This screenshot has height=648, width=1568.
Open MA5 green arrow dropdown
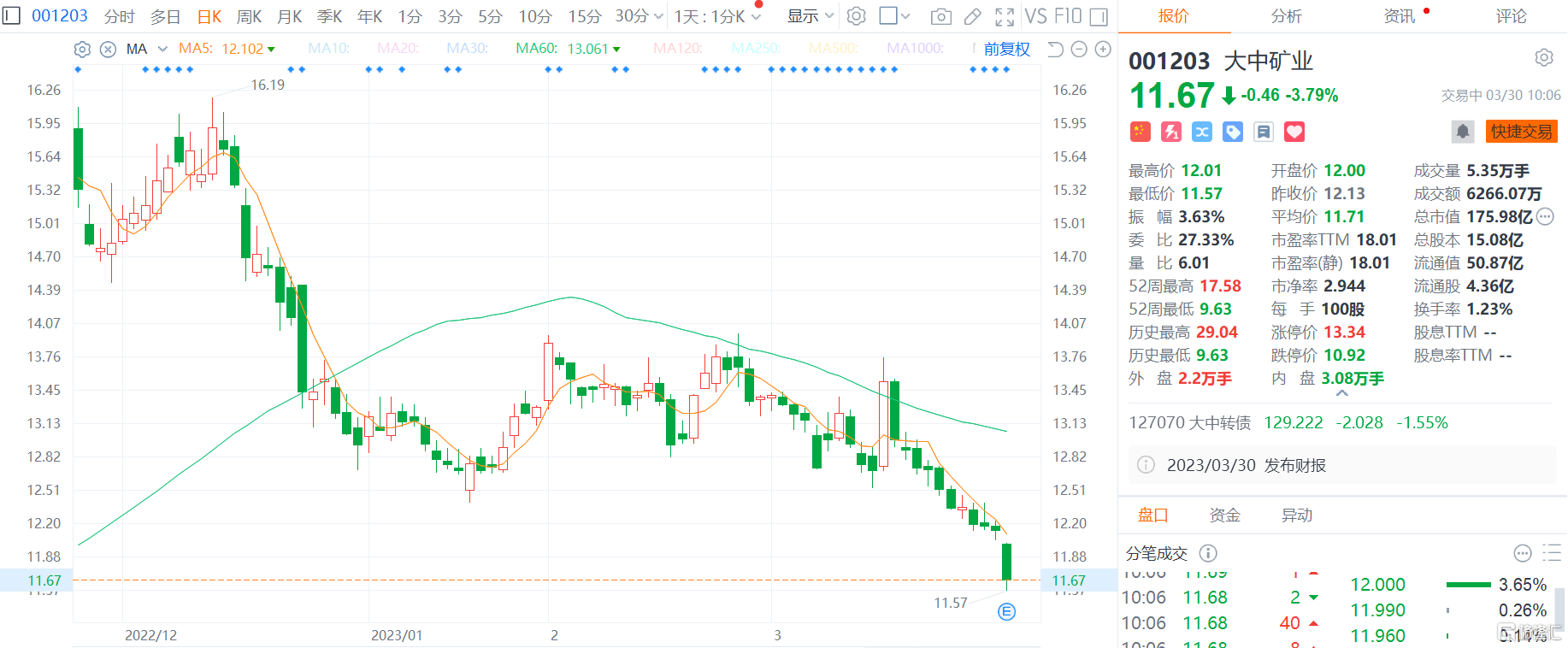(271, 50)
